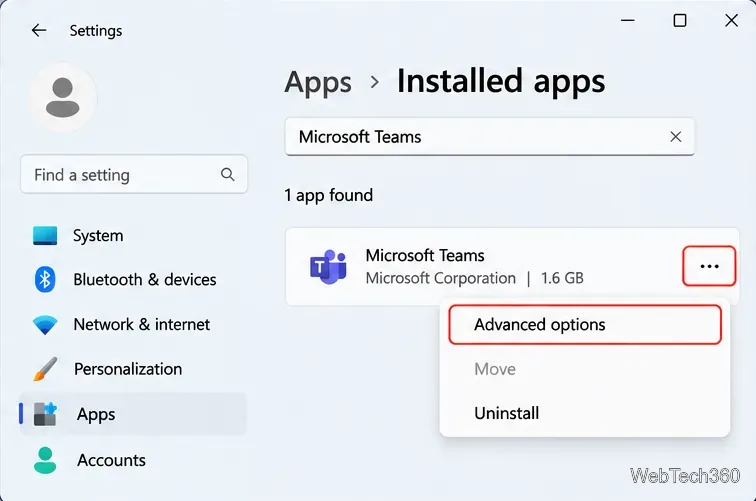
Task: Choose Advanced options from the menu
Action: pyautogui.click(x=585, y=325)
